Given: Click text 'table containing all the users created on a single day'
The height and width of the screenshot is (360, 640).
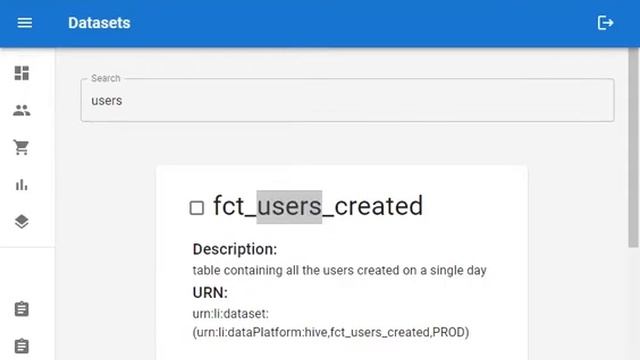Looking at the screenshot, I should pyautogui.click(x=340, y=270).
